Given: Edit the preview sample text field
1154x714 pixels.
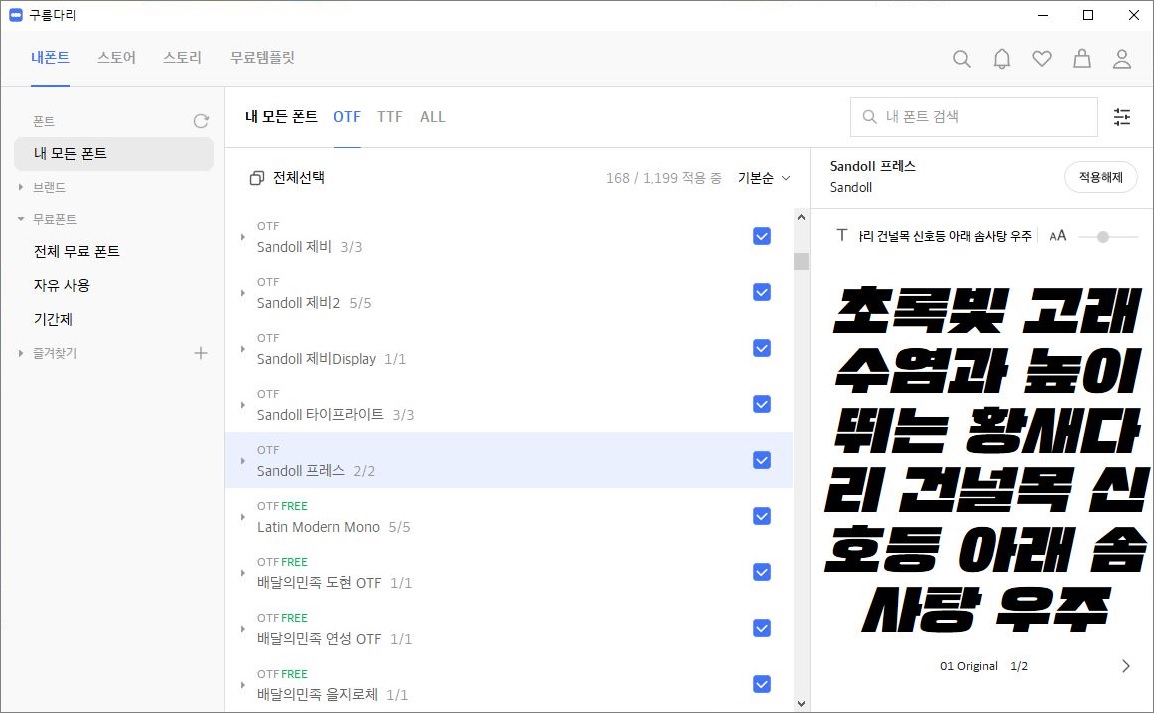Looking at the screenshot, I should click(945, 236).
